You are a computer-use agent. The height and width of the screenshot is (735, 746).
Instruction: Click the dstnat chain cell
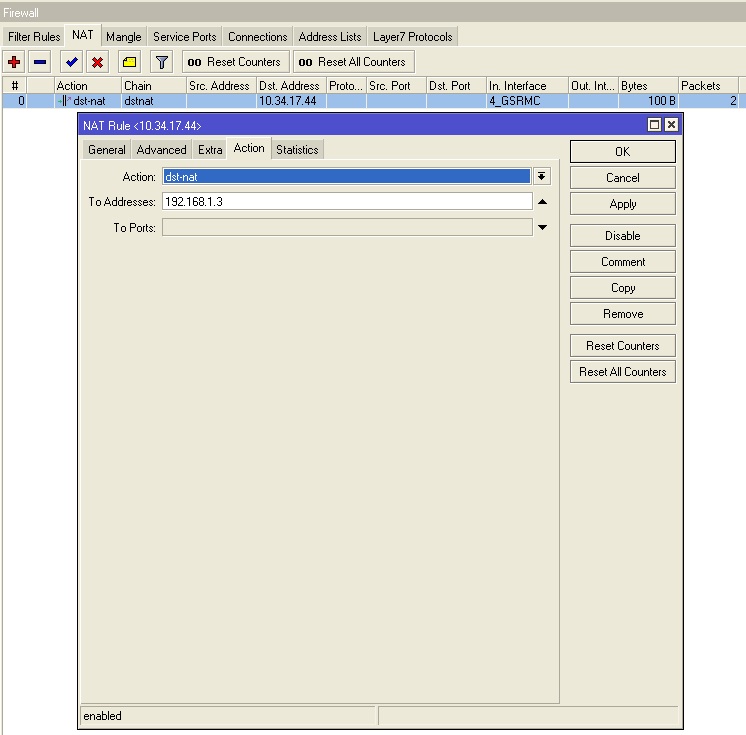154,101
